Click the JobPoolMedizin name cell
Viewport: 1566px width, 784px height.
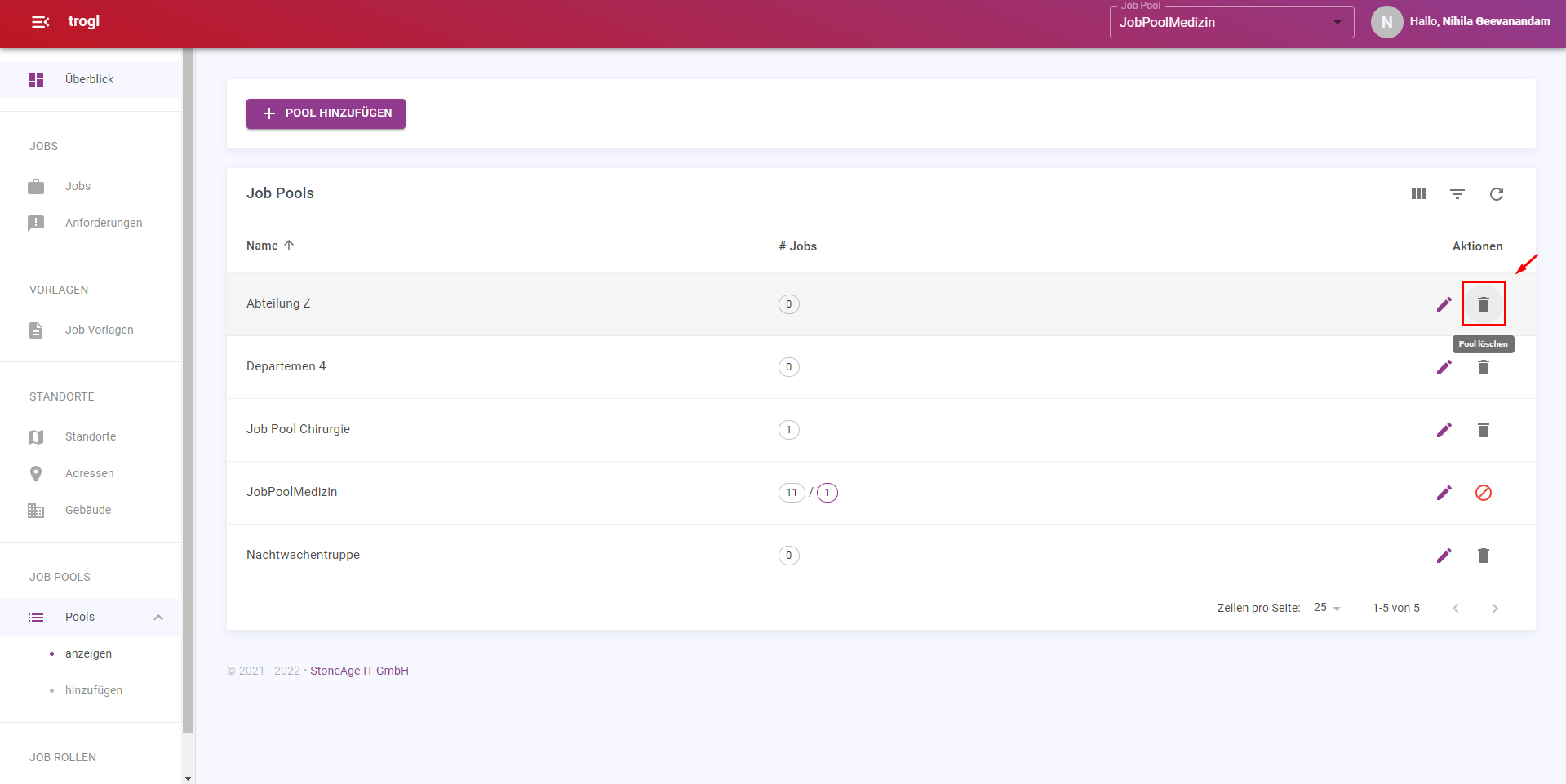[x=292, y=492]
